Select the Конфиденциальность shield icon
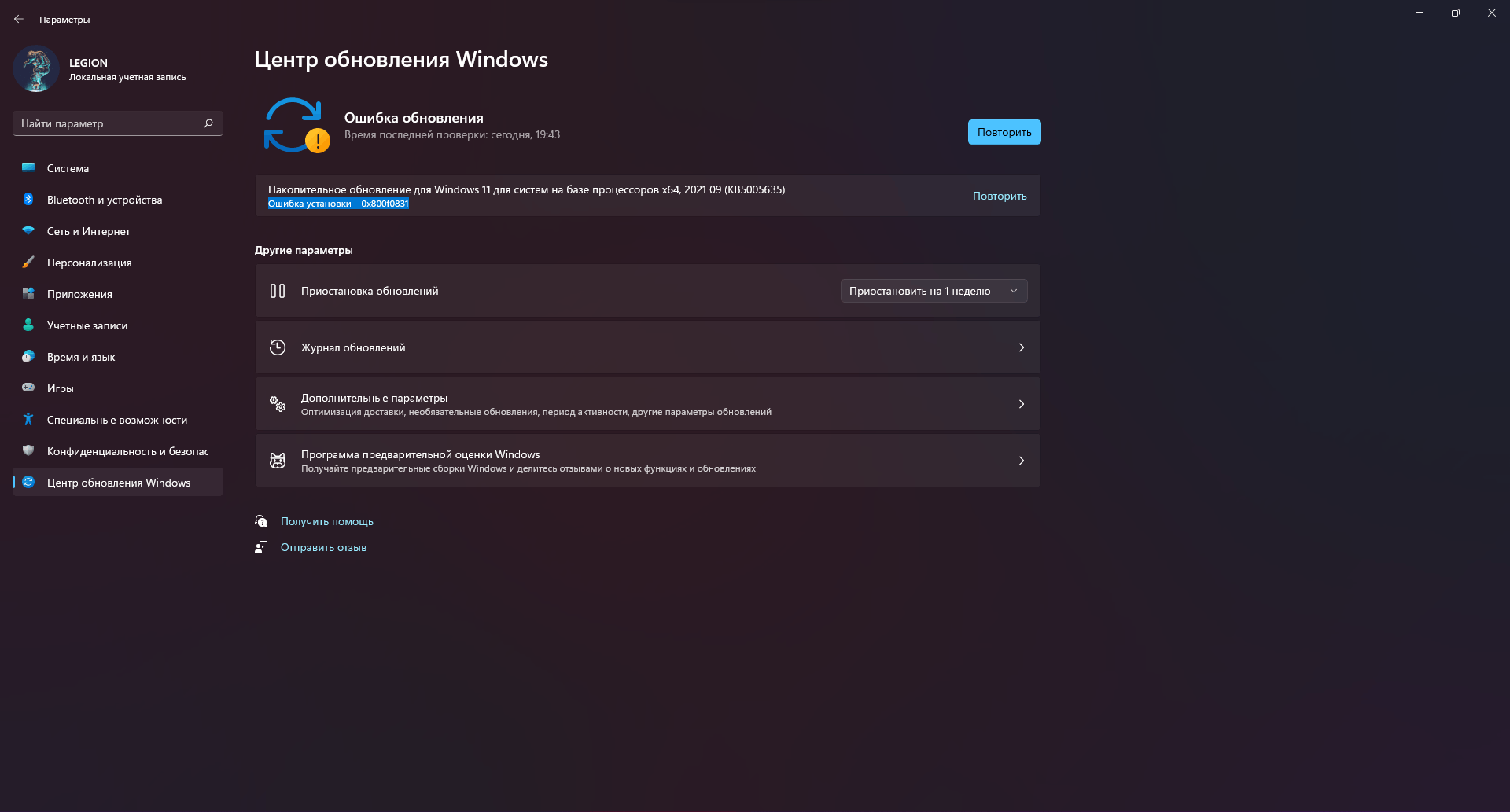 coord(28,450)
